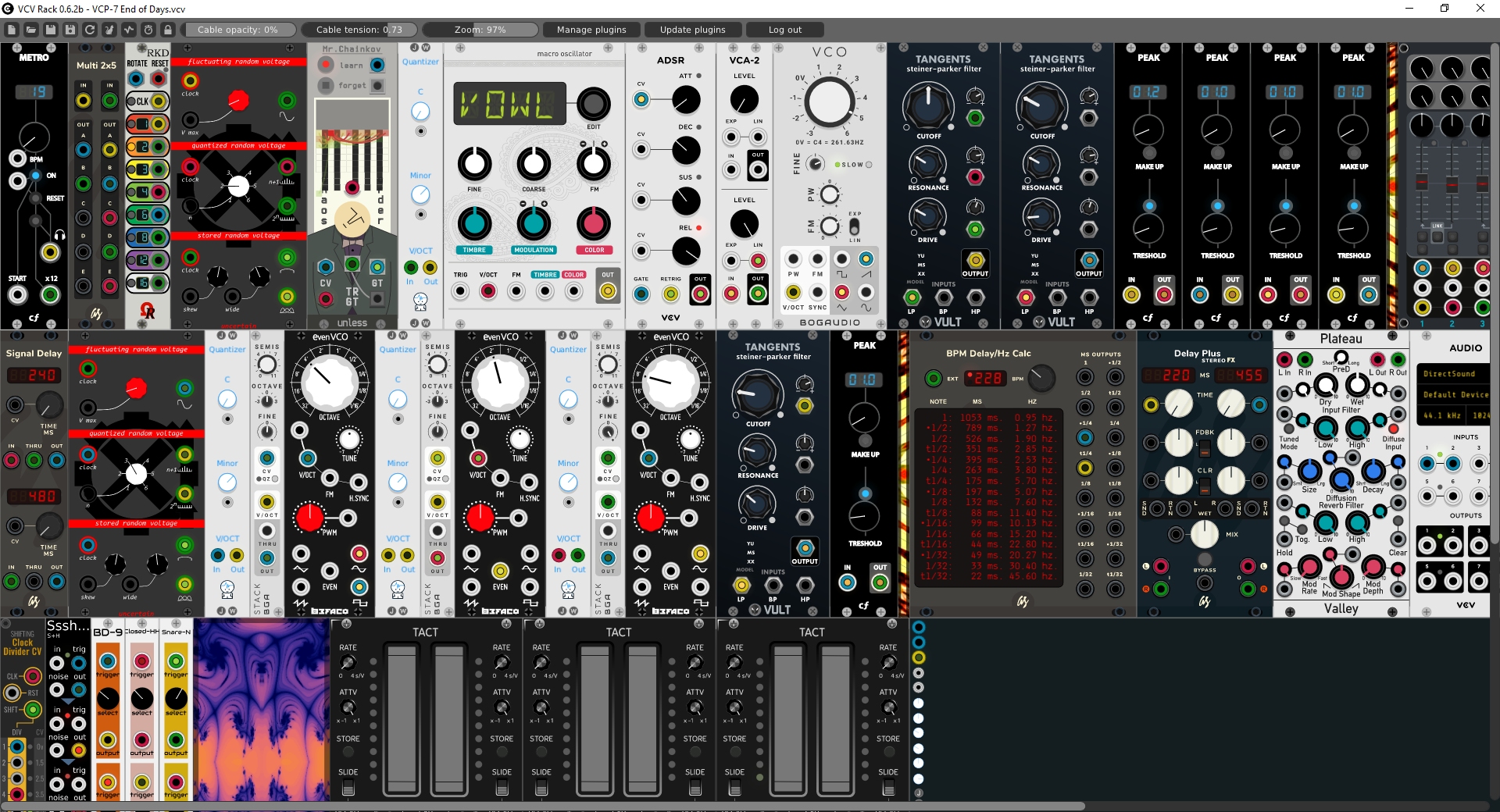Screen dimensions: 1500x812
Task: Flip the Bogaudio VCO FM EXP/LIN switch
Action: coord(855,226)
